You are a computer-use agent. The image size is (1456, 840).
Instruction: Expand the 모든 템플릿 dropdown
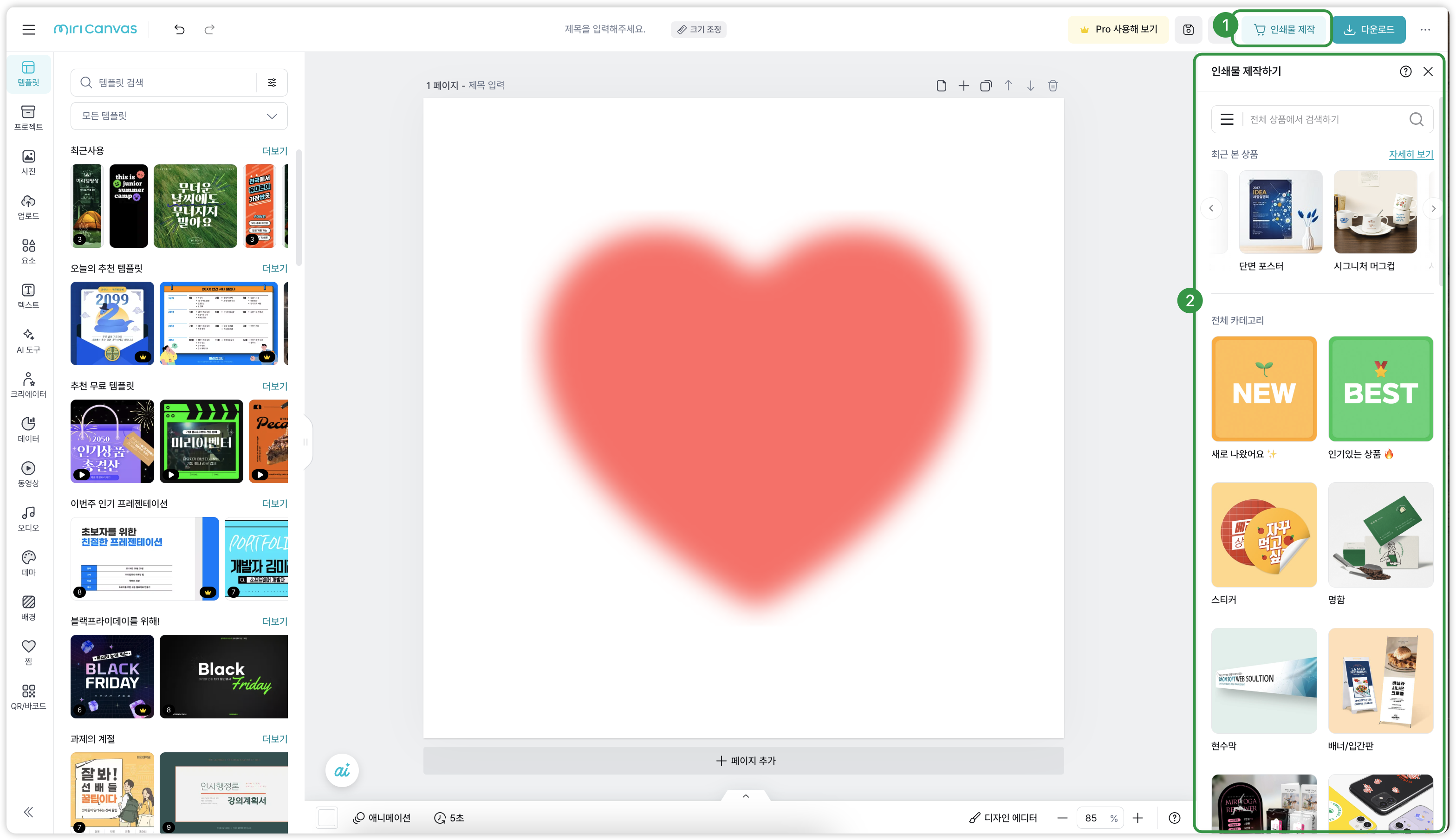coord(179,116)
